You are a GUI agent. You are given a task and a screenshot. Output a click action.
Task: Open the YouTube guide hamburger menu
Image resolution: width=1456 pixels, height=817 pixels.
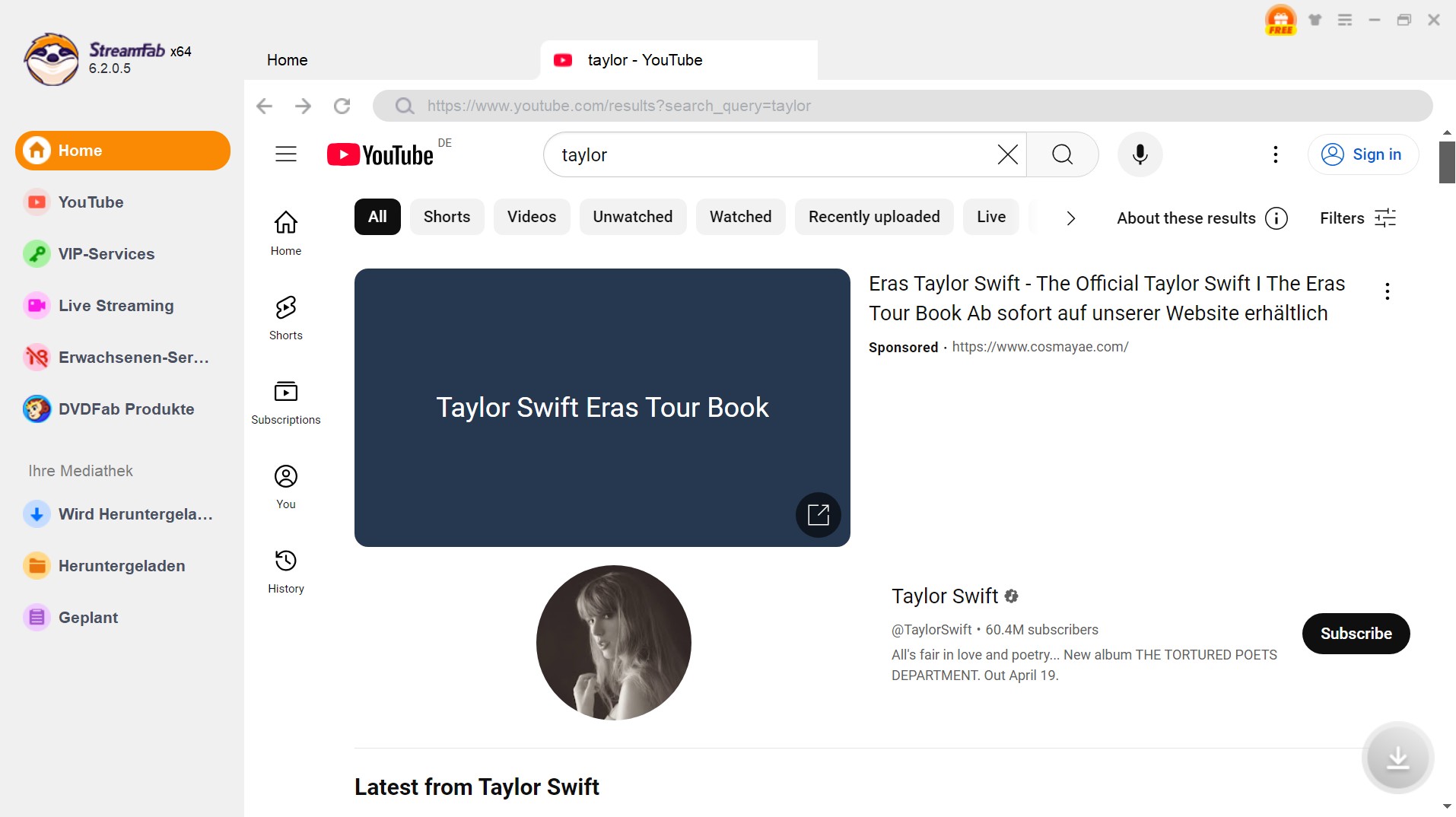point(285,154)
